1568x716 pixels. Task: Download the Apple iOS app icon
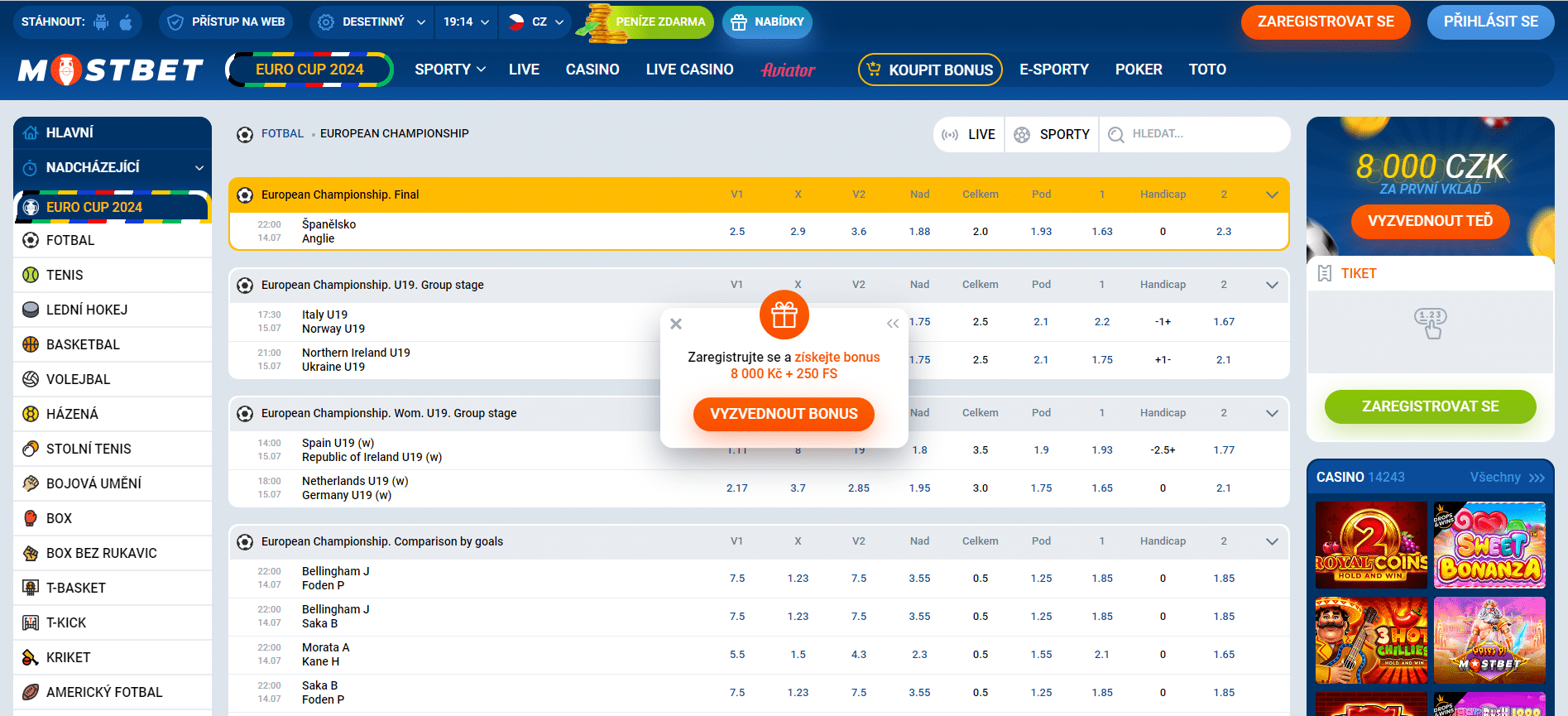coord(126,22)
